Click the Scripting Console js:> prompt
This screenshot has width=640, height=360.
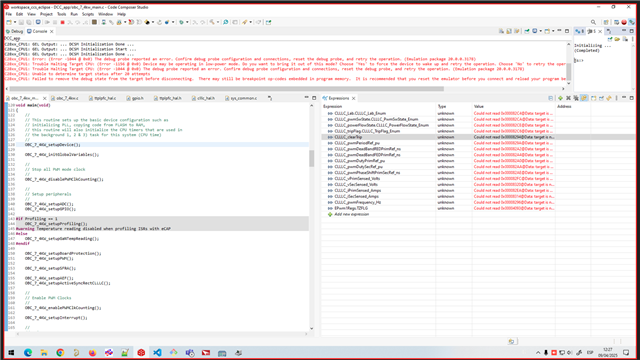coord(579,60)
